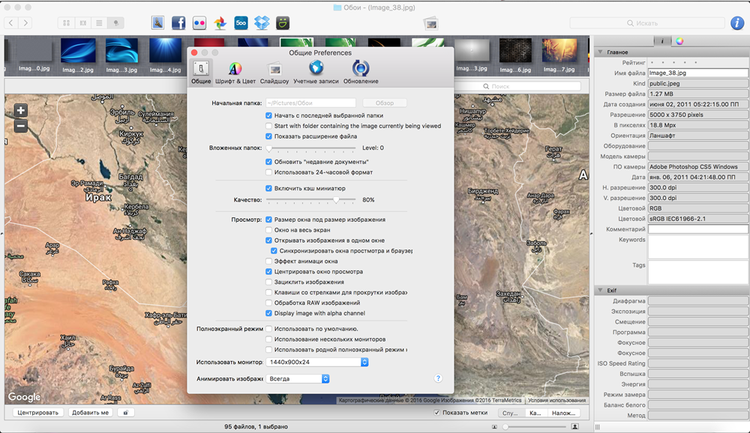Image resolution: width=750 pixels, height=433 pixels.
Task: Click the 'Добавить ме' button
Action: pyautogui.click(x=90, y=412)
